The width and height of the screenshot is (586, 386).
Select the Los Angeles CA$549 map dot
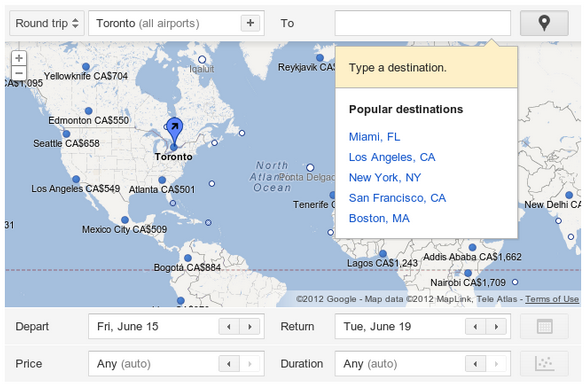pyautogui.click(x=76, y=179)
